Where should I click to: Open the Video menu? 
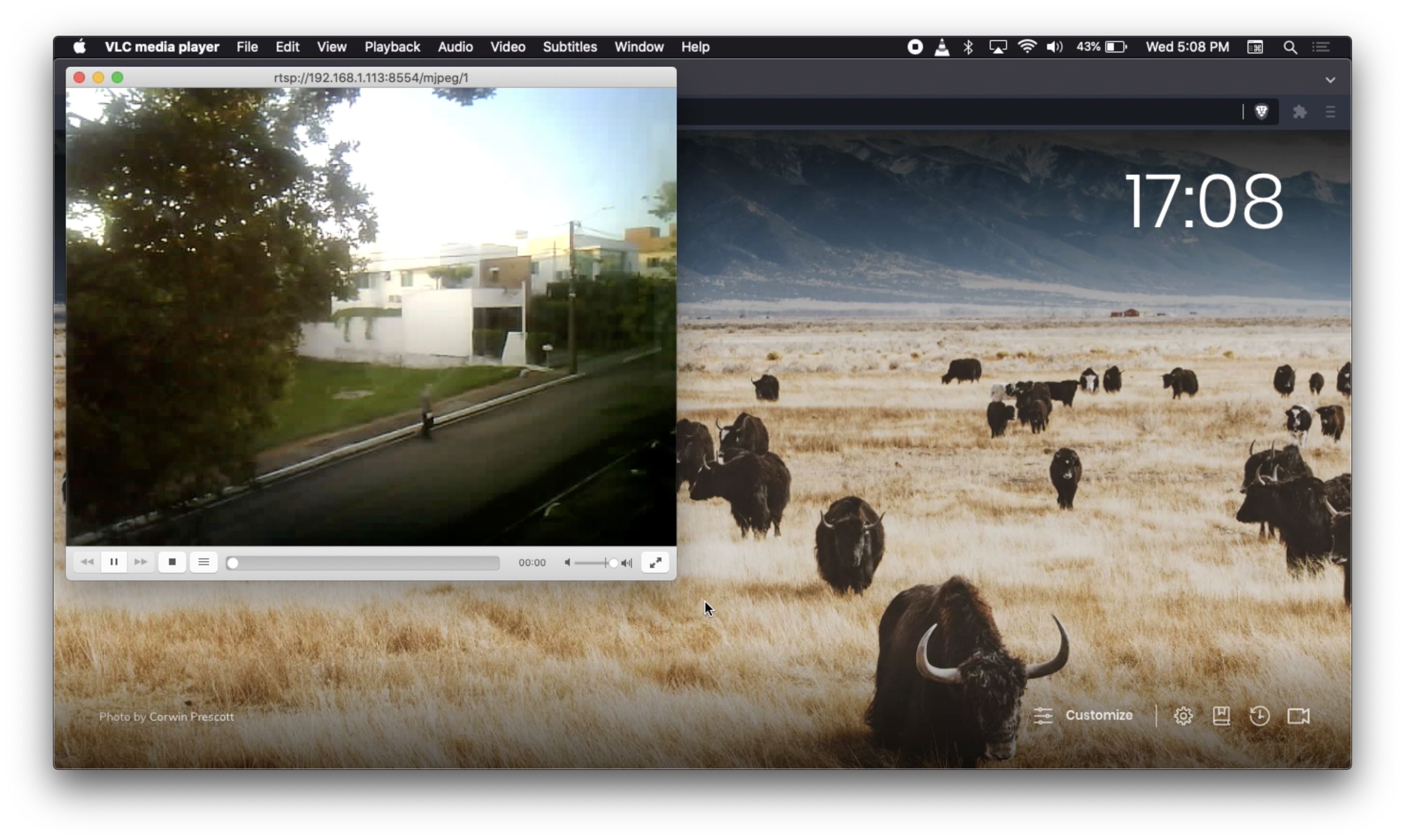[x=508, y=47]
